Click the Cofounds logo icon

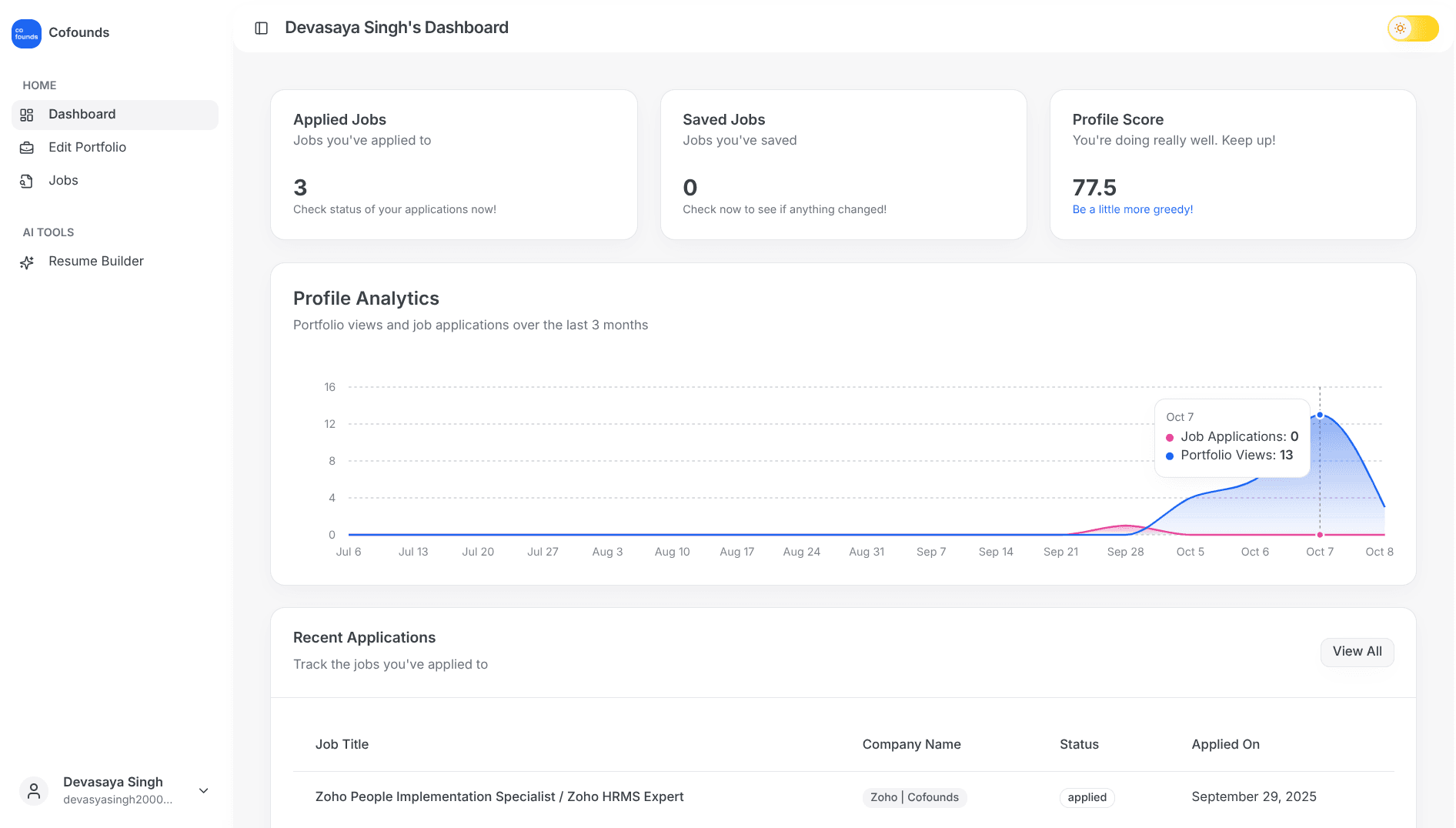pyautogui.click(x=26, y=33)
